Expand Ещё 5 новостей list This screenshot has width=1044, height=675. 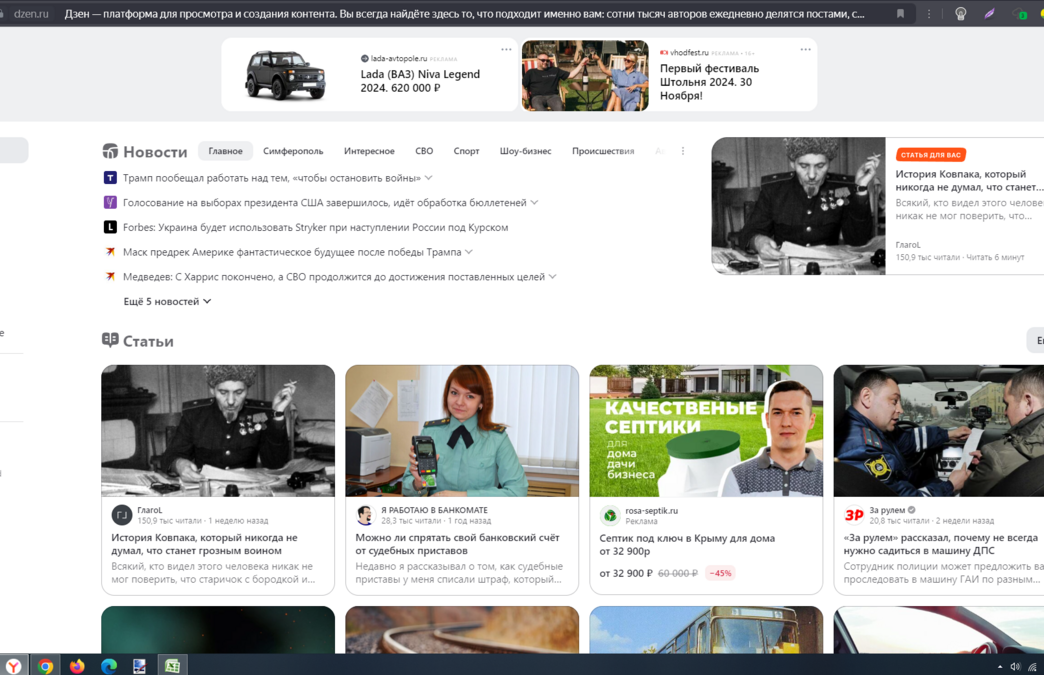(x=168, y=302)
